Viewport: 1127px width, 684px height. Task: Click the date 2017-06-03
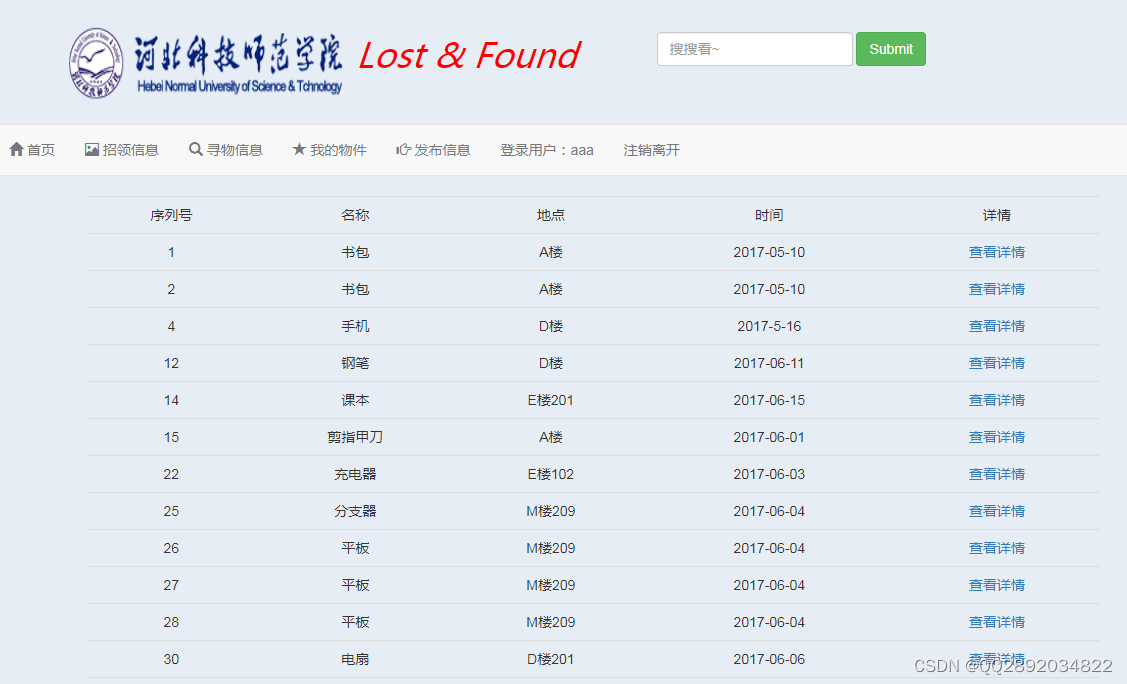pos(769,474)
